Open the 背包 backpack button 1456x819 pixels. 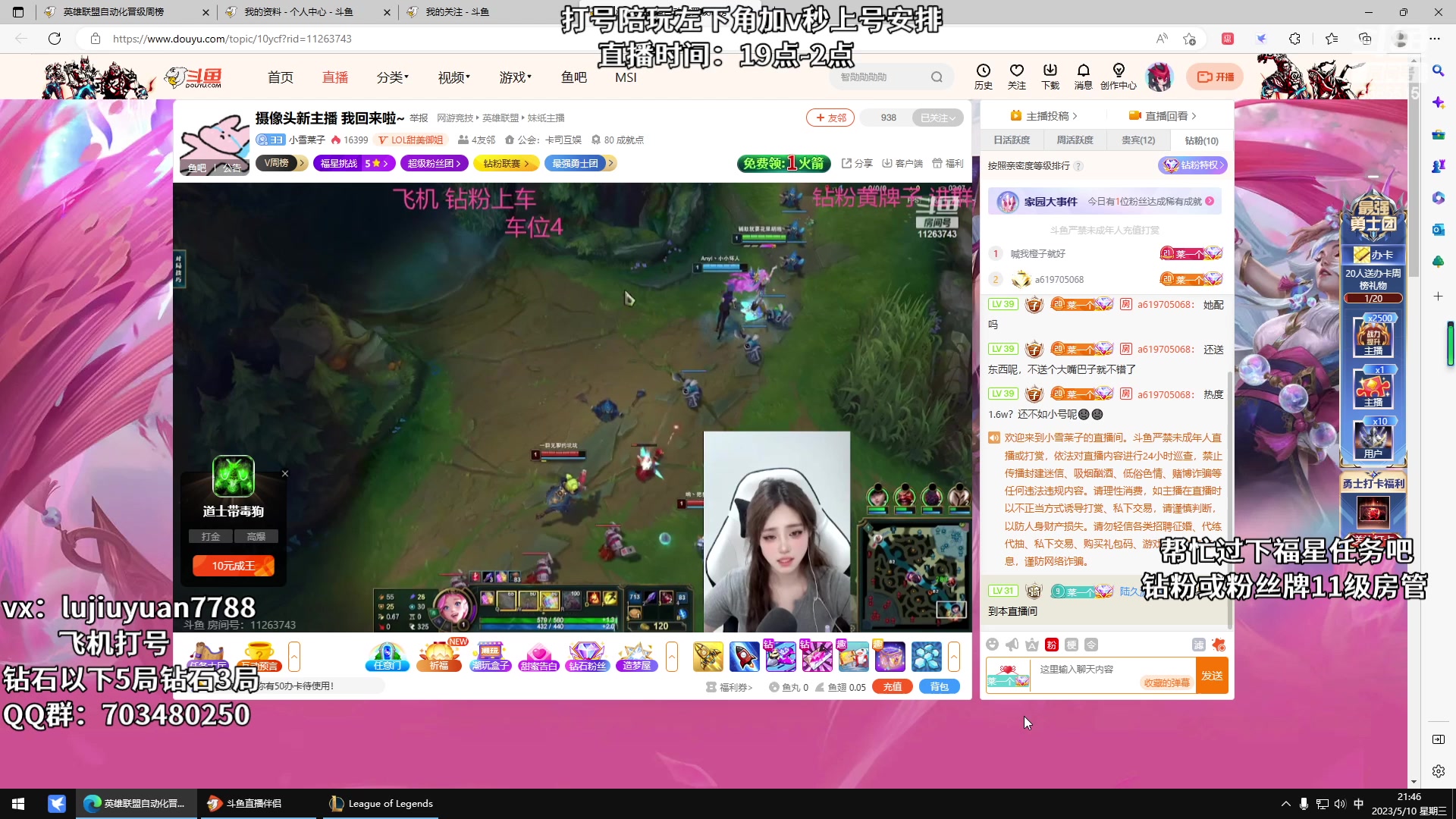pyautogui.click(x=940, y=687)
